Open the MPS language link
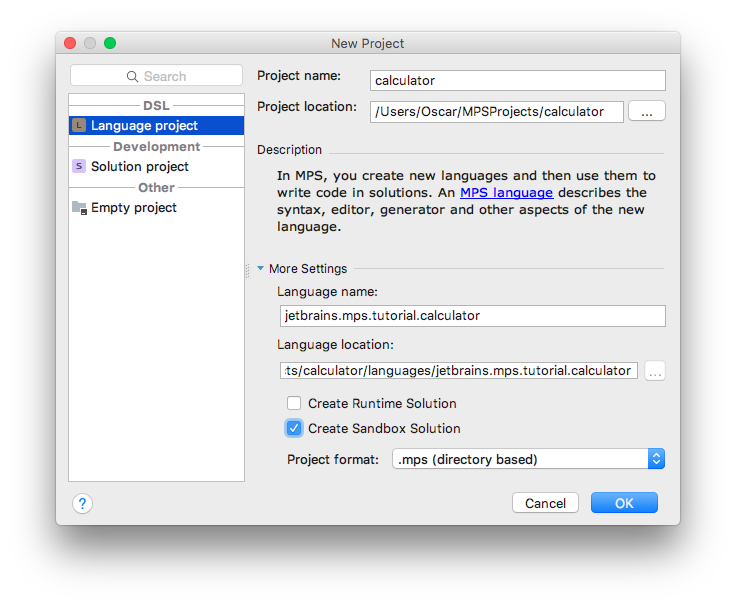Image resolution: width=736 pixels, height=605 pixels. [x=506, y=192]
